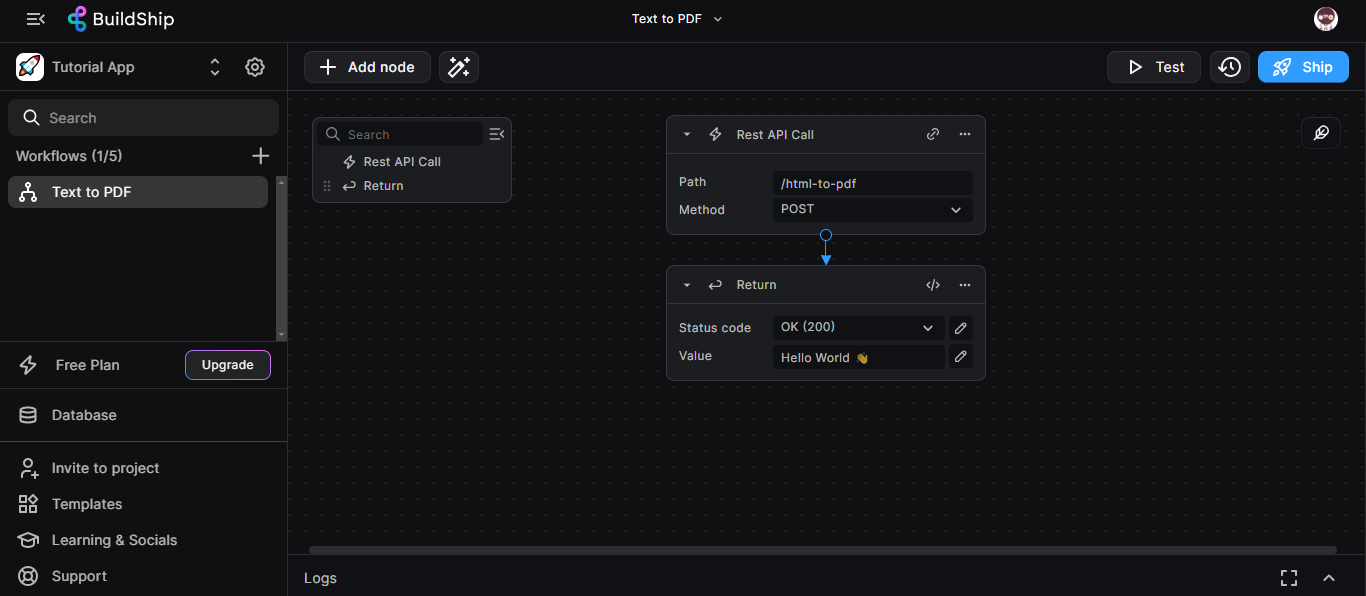
Task: Edit the Status code with the pencil icon
Action: [x=960, y=327]
